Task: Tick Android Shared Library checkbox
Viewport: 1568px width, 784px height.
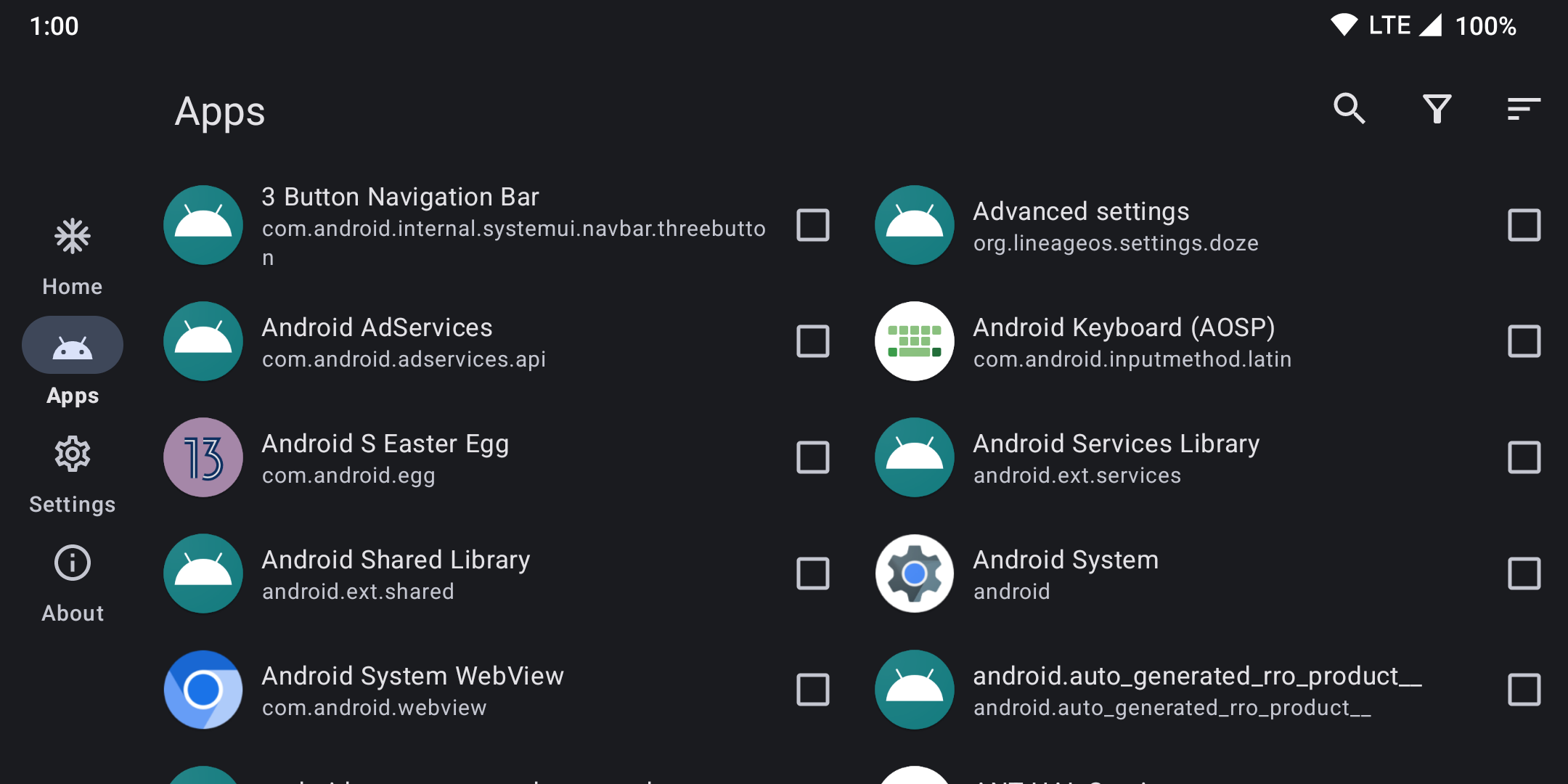Action: pos(813,573)
